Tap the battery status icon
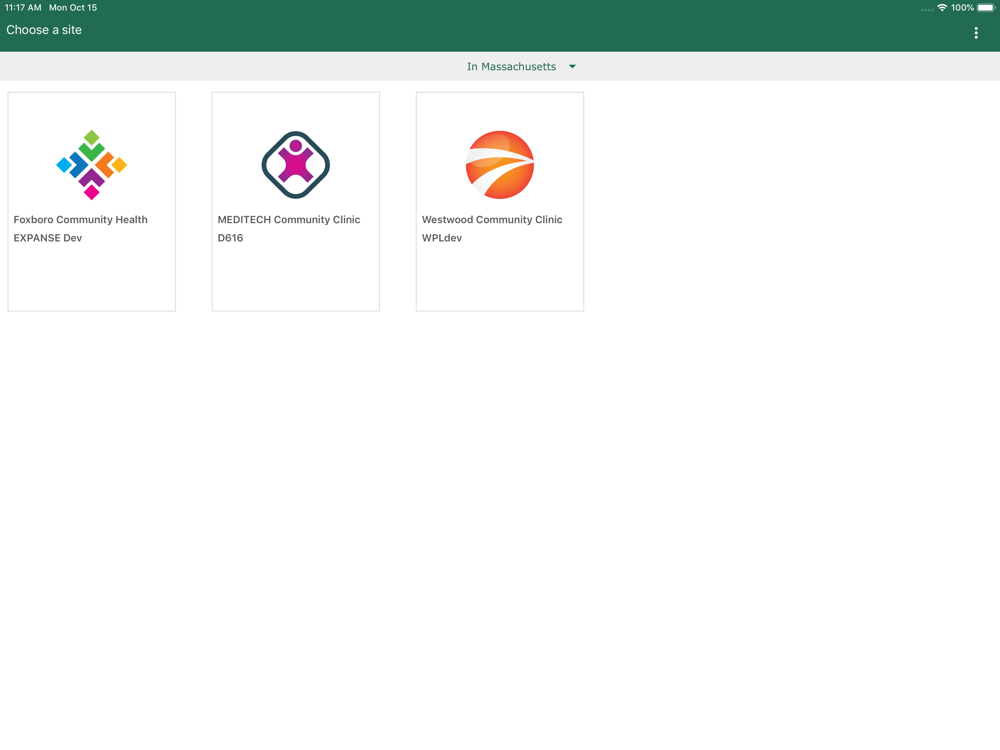This screenshot has width=1000, height=750. tap(986, 8)
